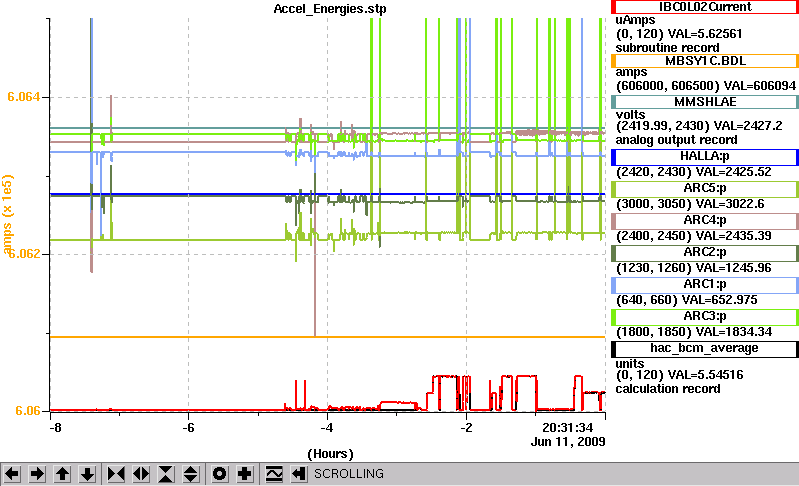799x486 pixels.
Task: Select the HALLA:p curve legend
Action: pos(705,156)
